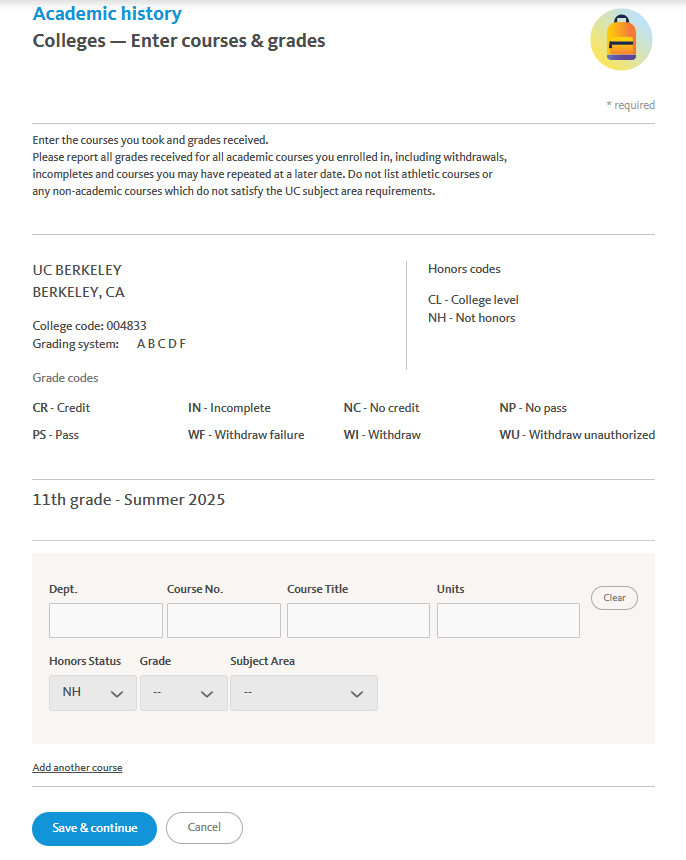Viewport: 686px width, 860px height.
Task: Focus the Course No. input field
Action: 224,620
